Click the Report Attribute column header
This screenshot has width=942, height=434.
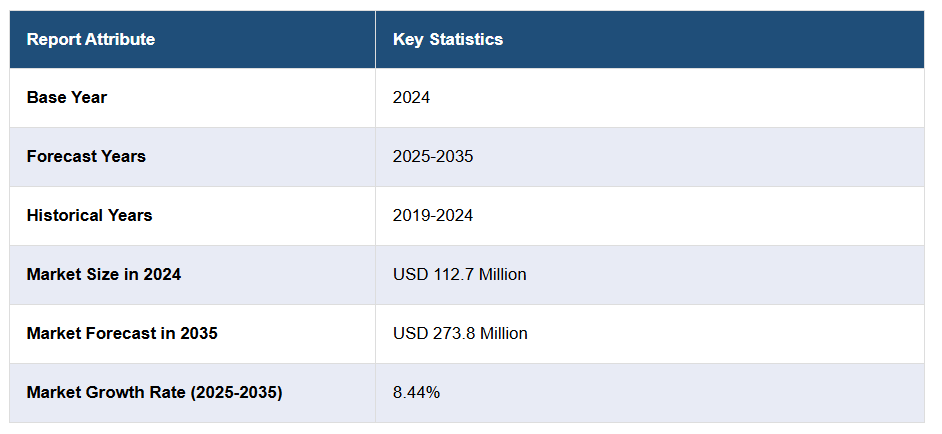click(x=91, y=40)
